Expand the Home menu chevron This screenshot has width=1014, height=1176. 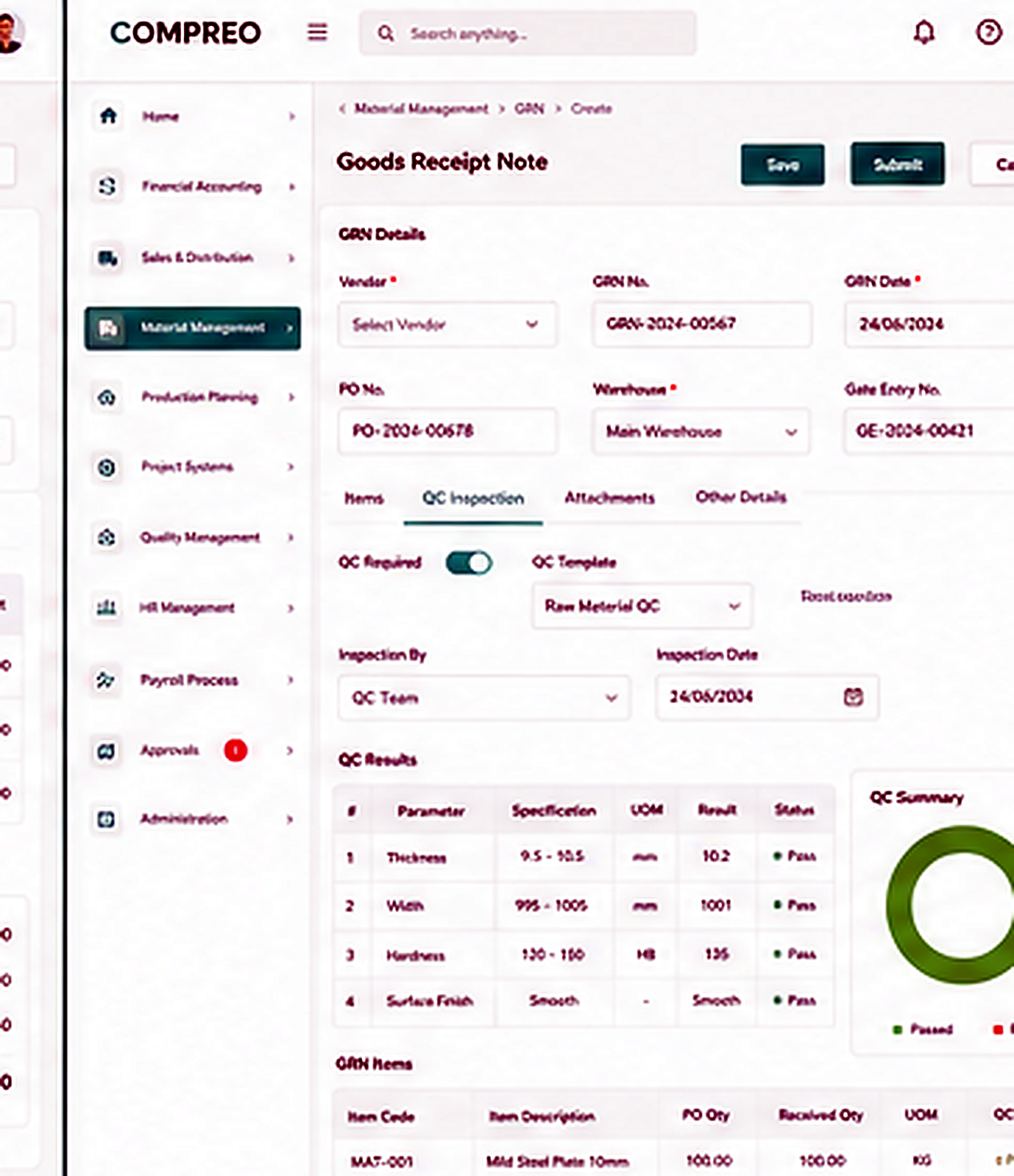coord(292,116)
